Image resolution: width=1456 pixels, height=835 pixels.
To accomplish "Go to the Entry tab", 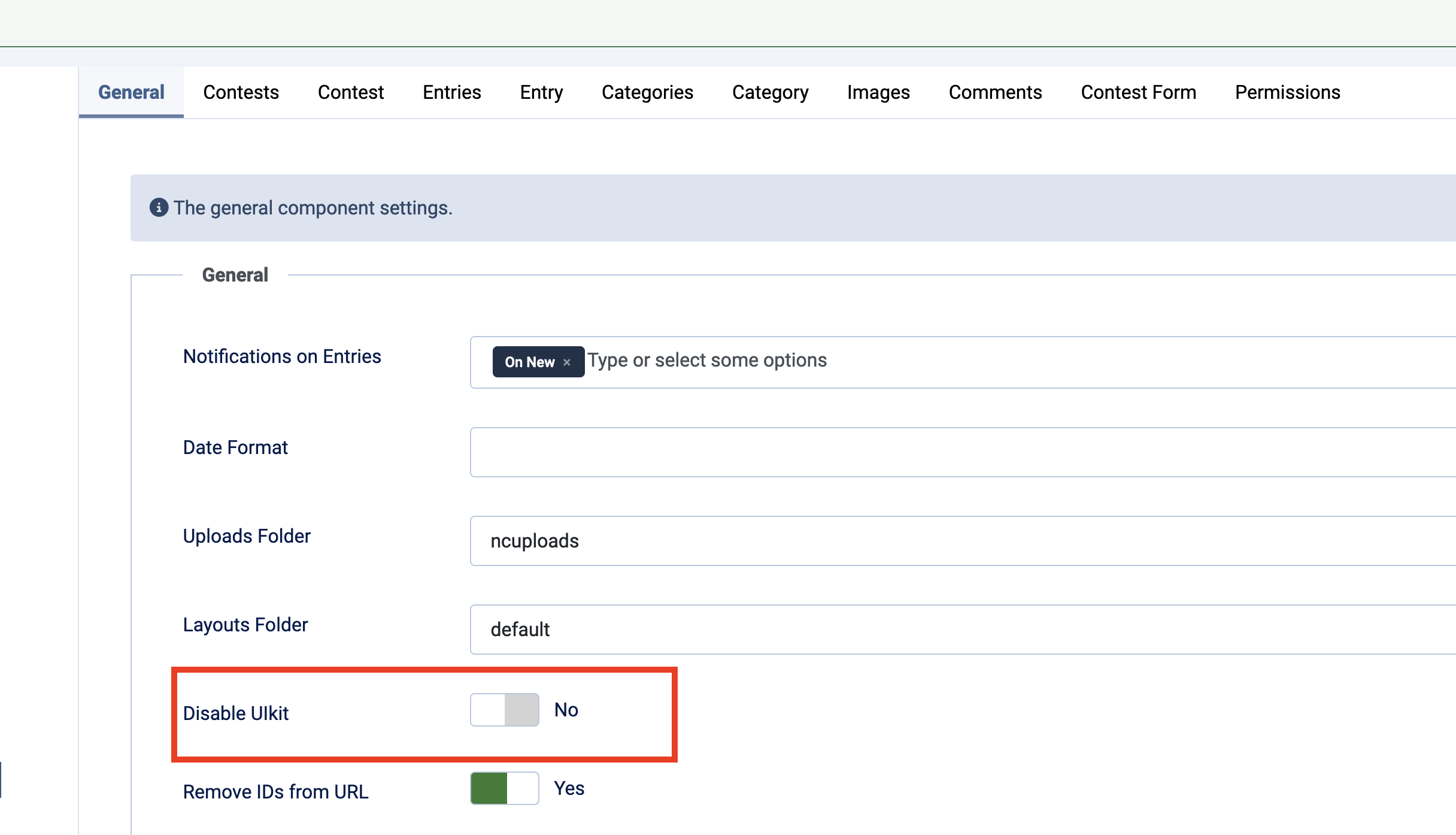I will pyautogui.click(x=541, y=92).
